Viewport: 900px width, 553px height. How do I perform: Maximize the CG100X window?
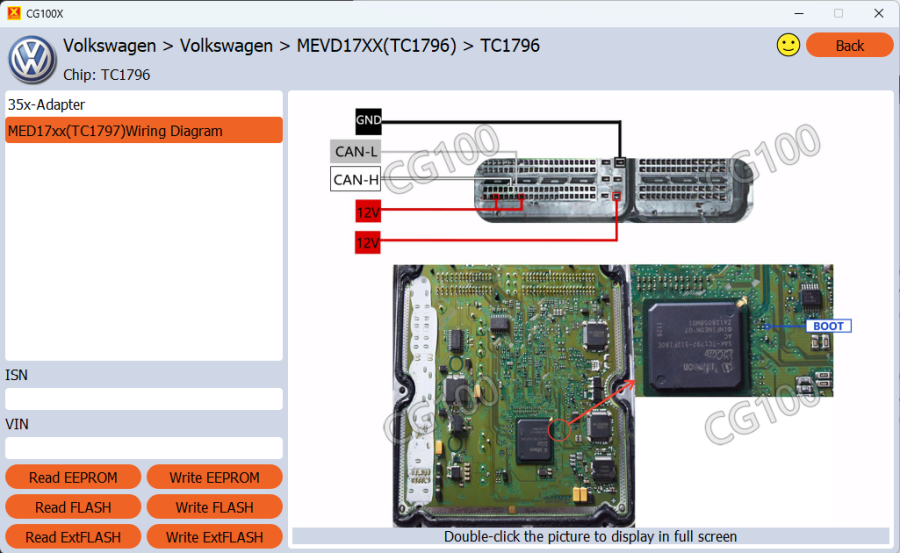pyautogui.click(x=838, y=13)
